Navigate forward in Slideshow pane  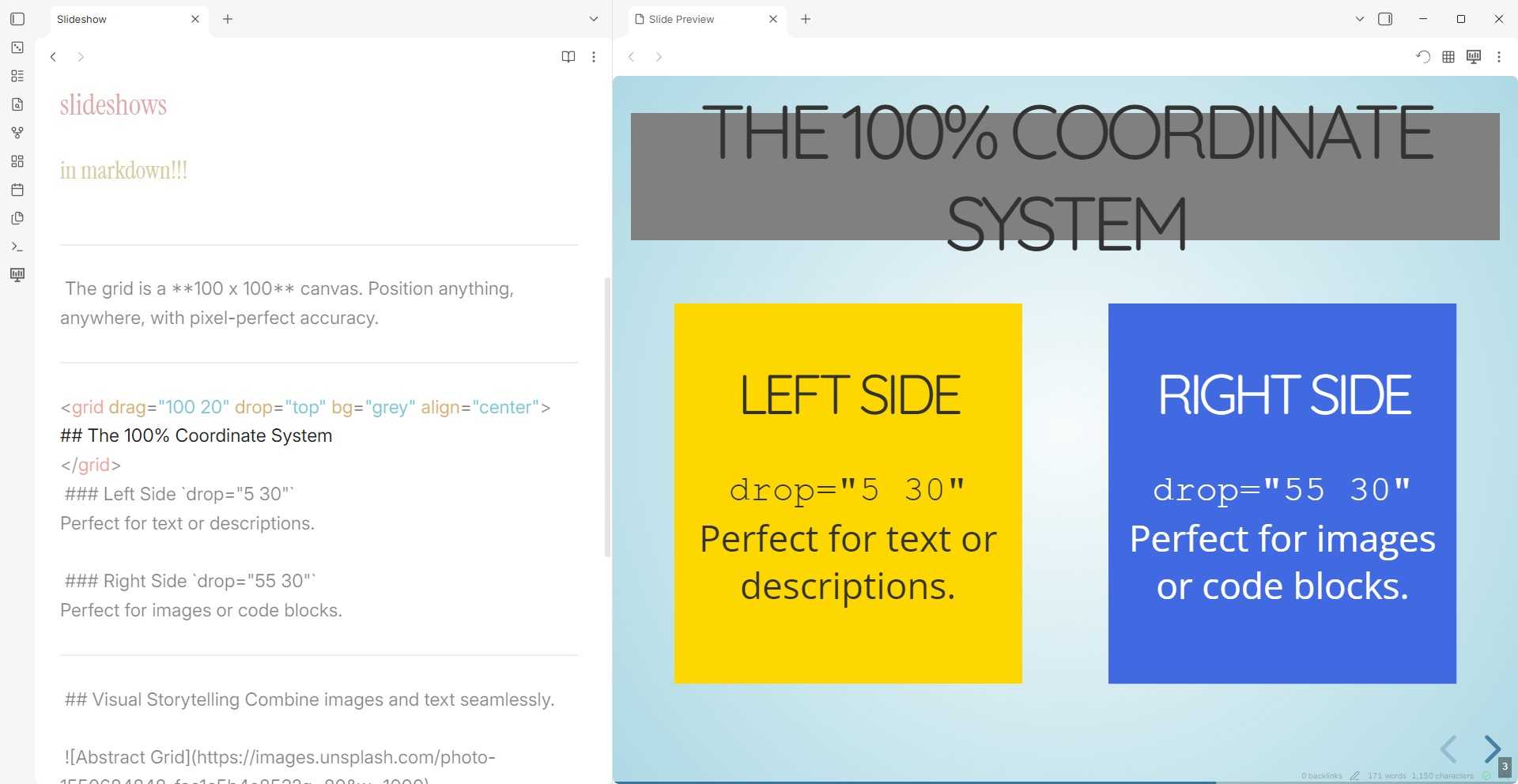pos(81,57)
